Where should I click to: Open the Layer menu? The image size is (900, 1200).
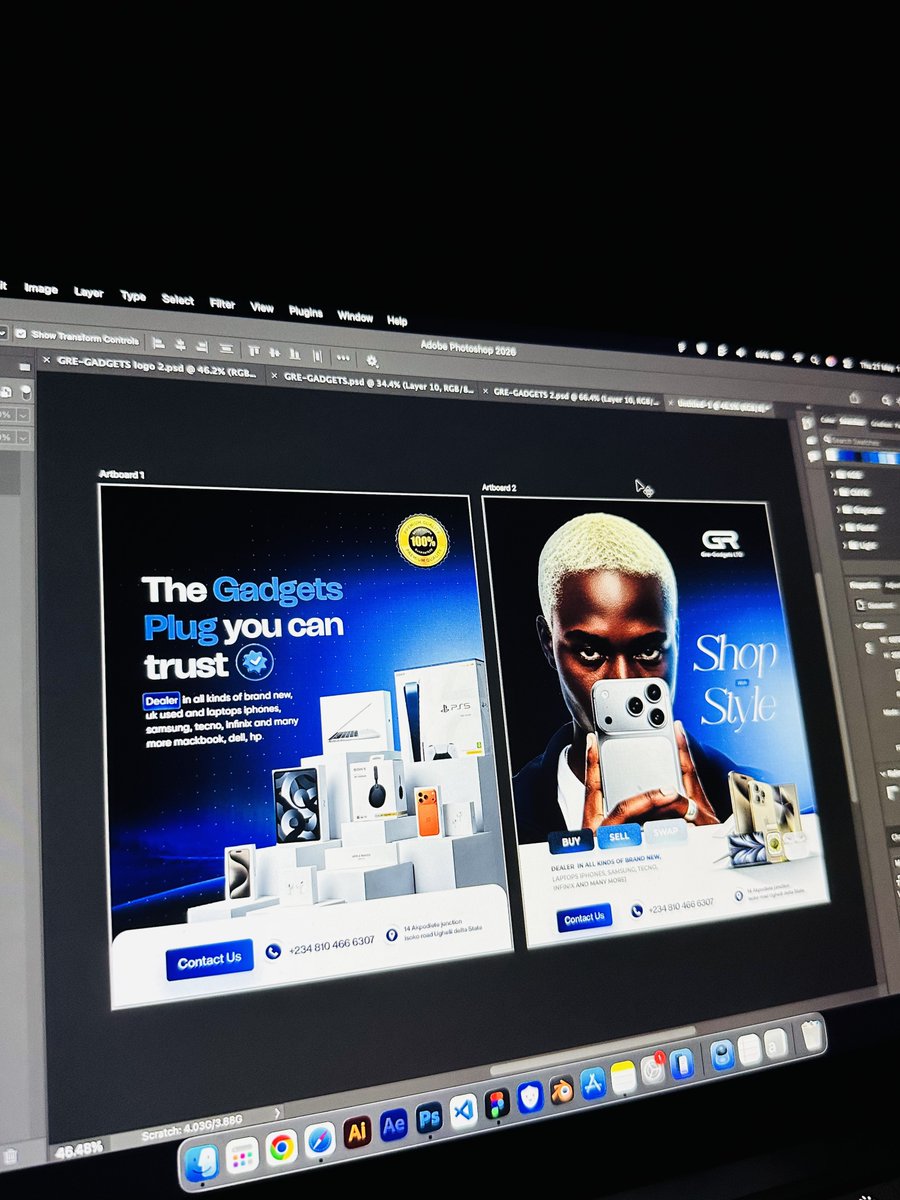point(89,293)
